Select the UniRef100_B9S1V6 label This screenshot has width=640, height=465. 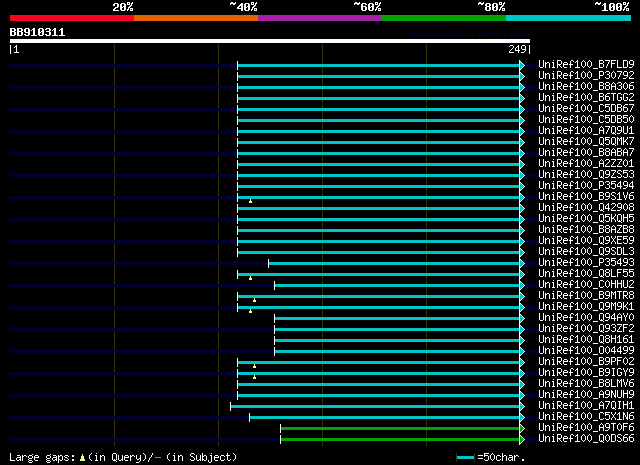[586, 196]
